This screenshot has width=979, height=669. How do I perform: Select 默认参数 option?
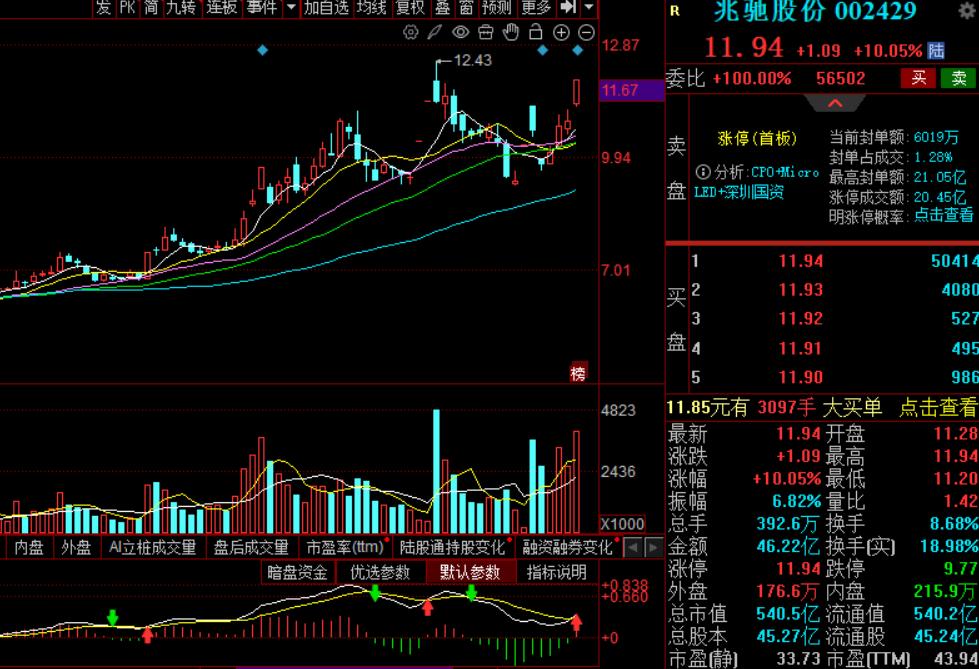click(470, 572)
